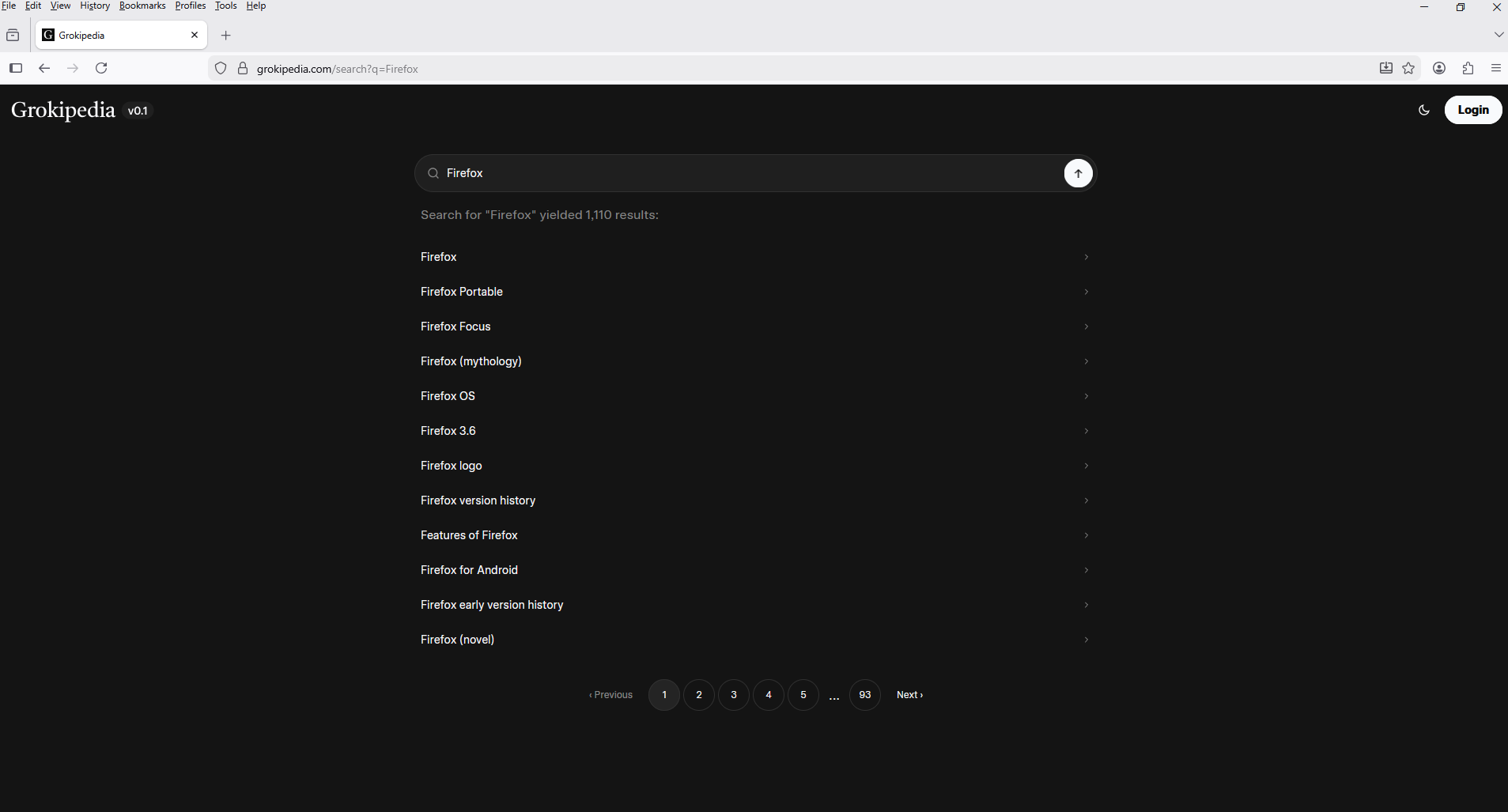The width and height of the screenshot is (1508, 812).
Task: Jump to last results page 93
Action: tap(865, 695)
